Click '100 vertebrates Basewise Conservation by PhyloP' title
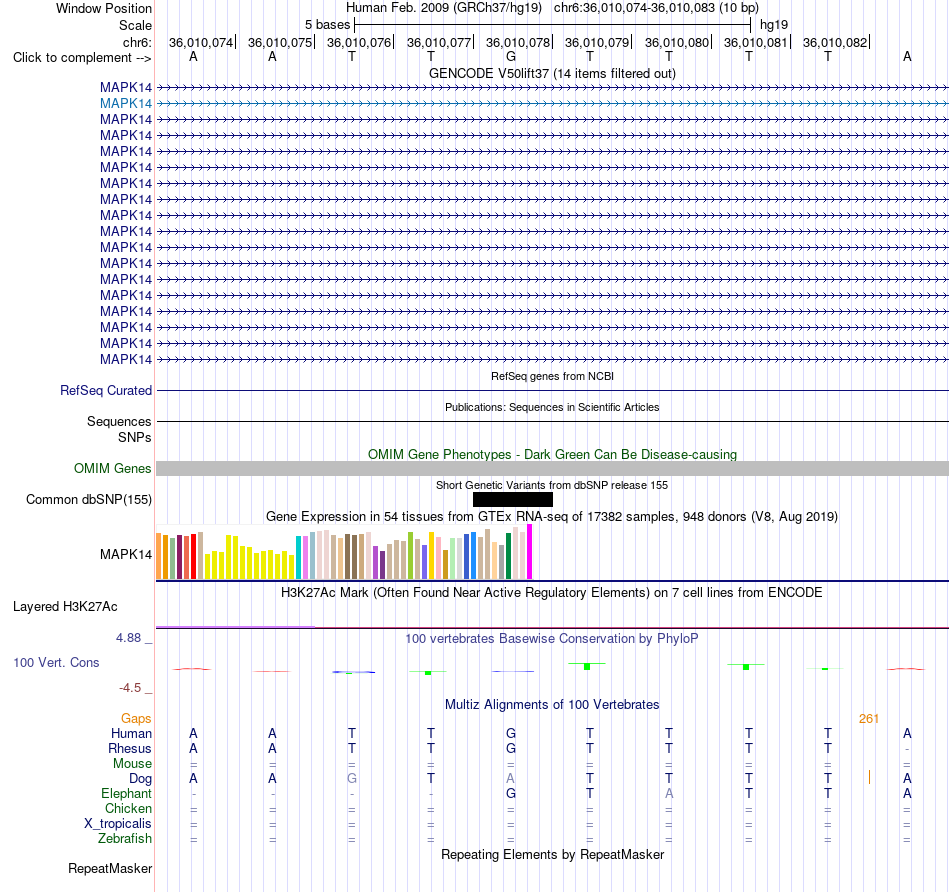Image resolution: width=950 pixels, height=892 pixels. tap(552, 638)
